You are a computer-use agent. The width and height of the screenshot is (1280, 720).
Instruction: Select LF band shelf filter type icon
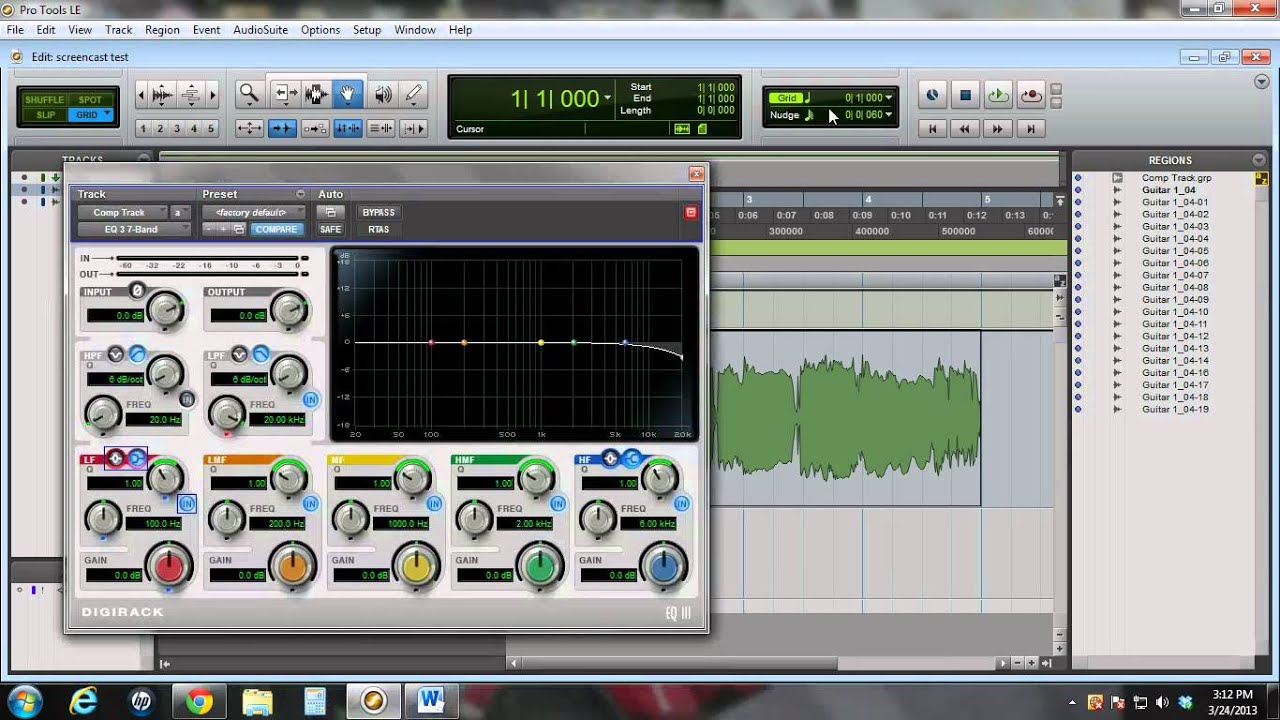point(137,458)
